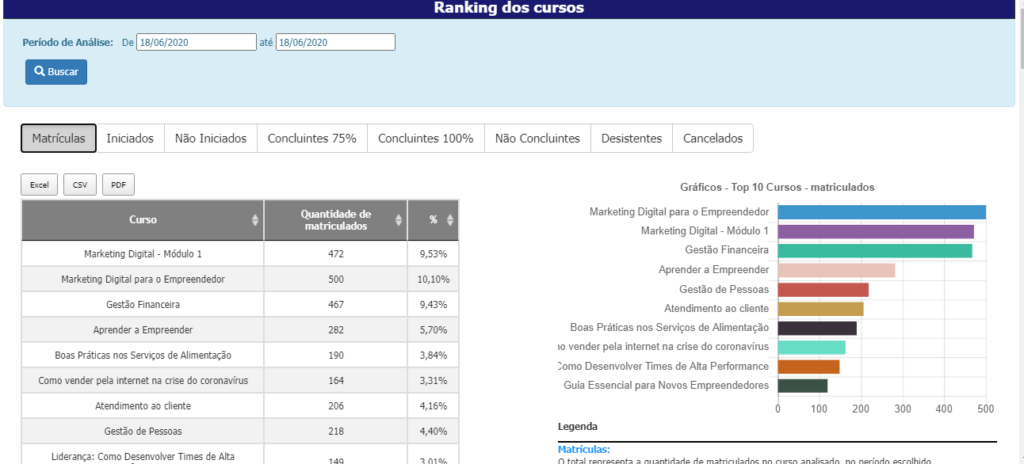Click the Buscar search button
The width and height of the screenshot is (1024, 464).
coord(56,72)
